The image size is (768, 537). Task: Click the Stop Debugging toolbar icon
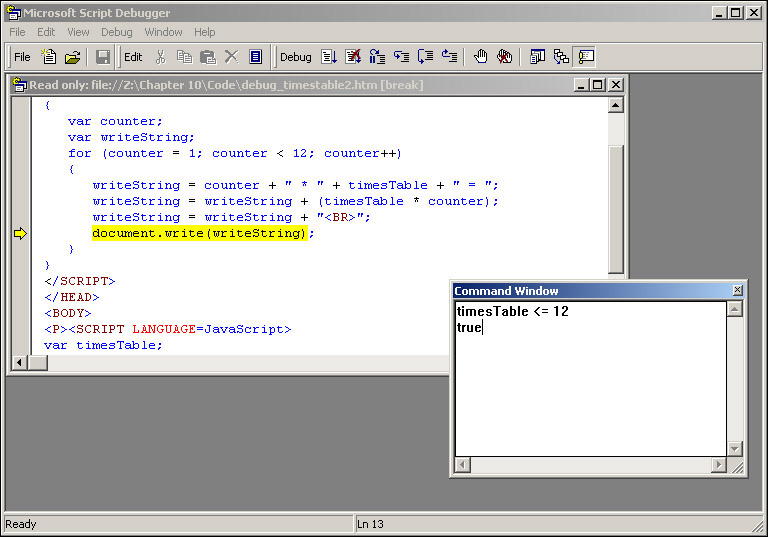[353, 57]
